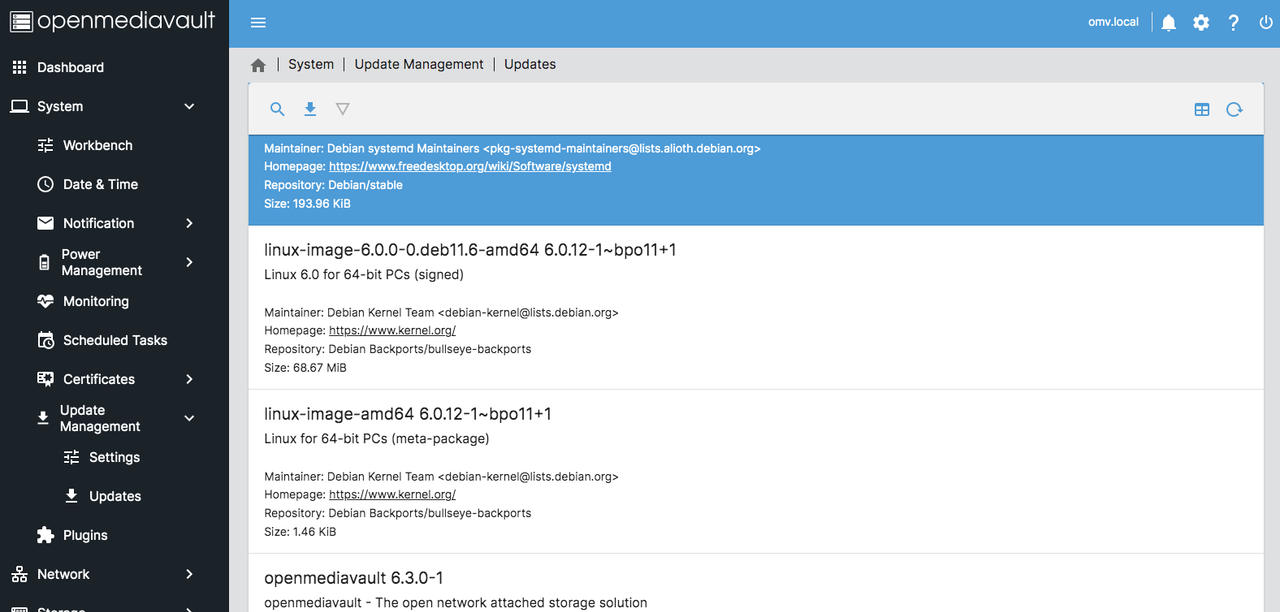The width and height of the screenshot is (1280, 612).
Task: Click the Power Management battery icon
Action: pyautogui.click(x=44, y=262)
